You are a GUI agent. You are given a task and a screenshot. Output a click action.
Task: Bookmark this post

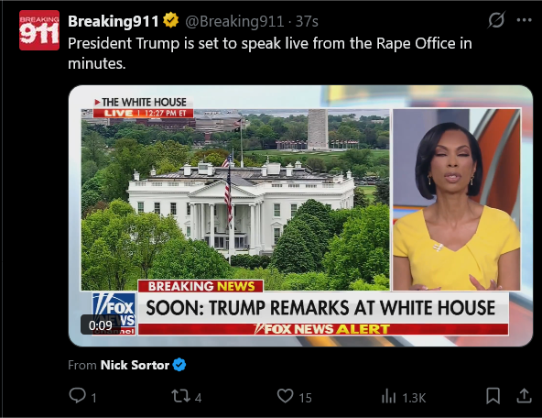[x=493, y=396]
